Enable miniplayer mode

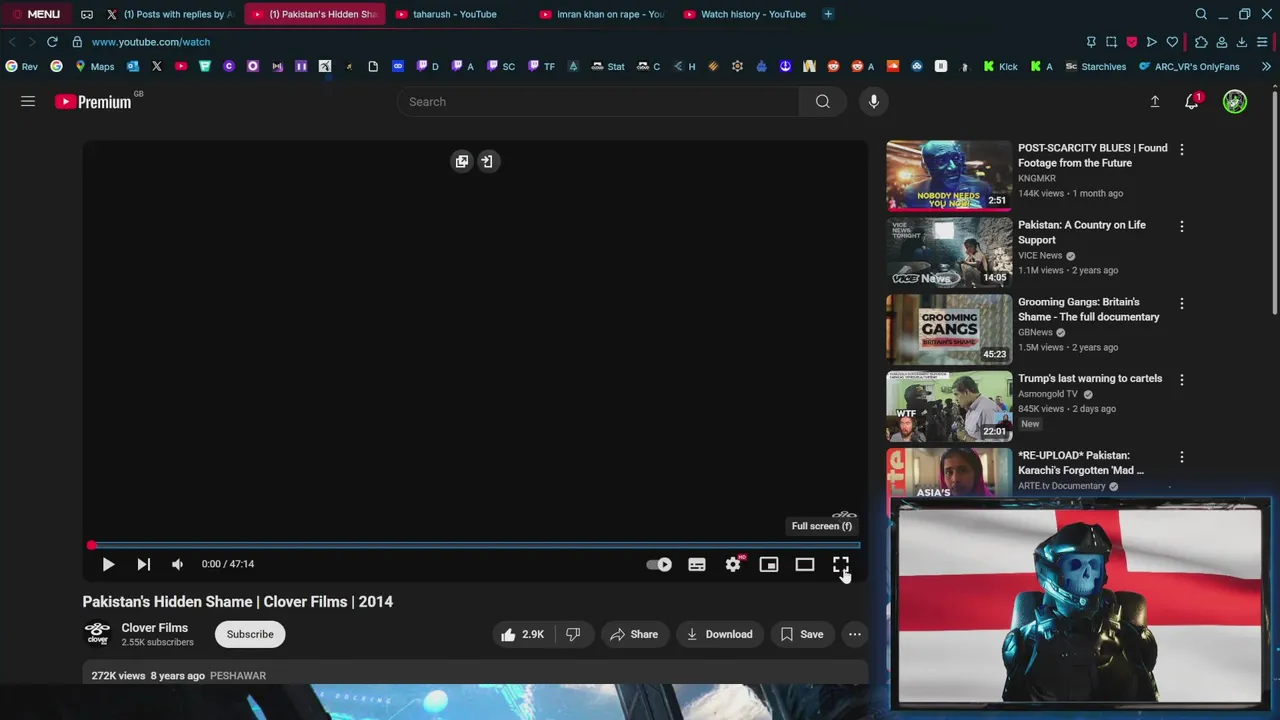click(769, 564)
